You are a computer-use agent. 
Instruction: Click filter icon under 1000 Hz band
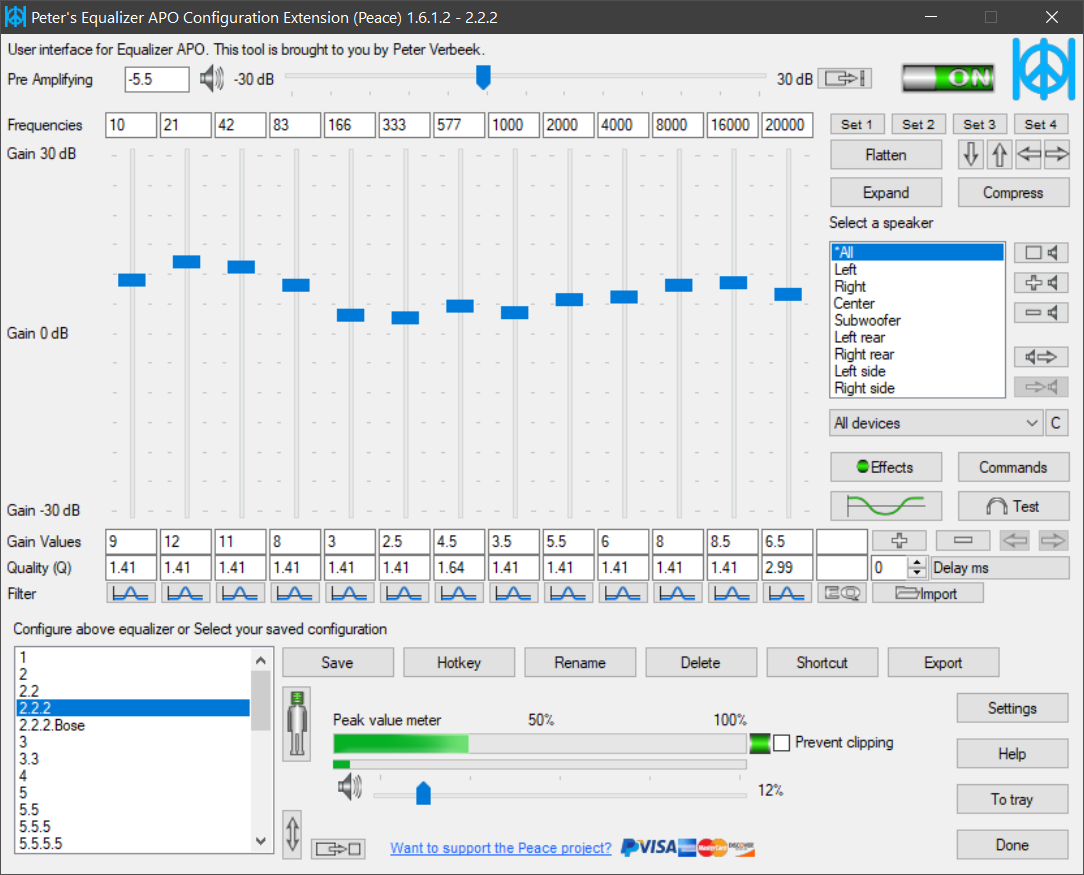[x=513, y=593]
